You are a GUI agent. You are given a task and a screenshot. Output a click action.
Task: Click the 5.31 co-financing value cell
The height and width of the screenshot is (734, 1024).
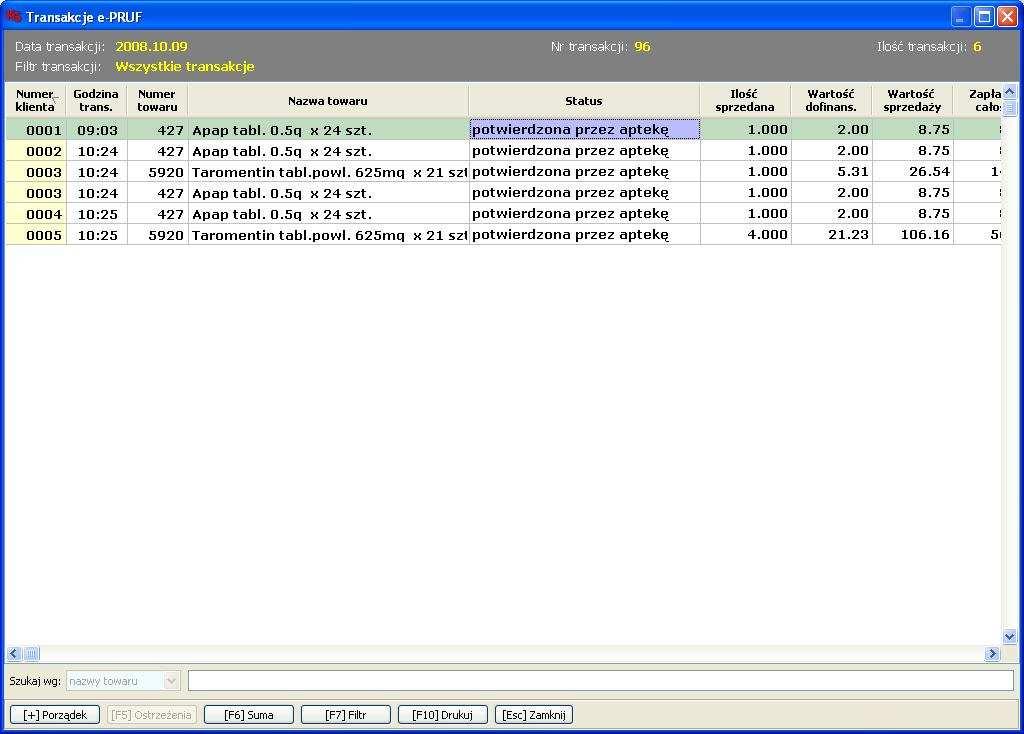[831, 172]
